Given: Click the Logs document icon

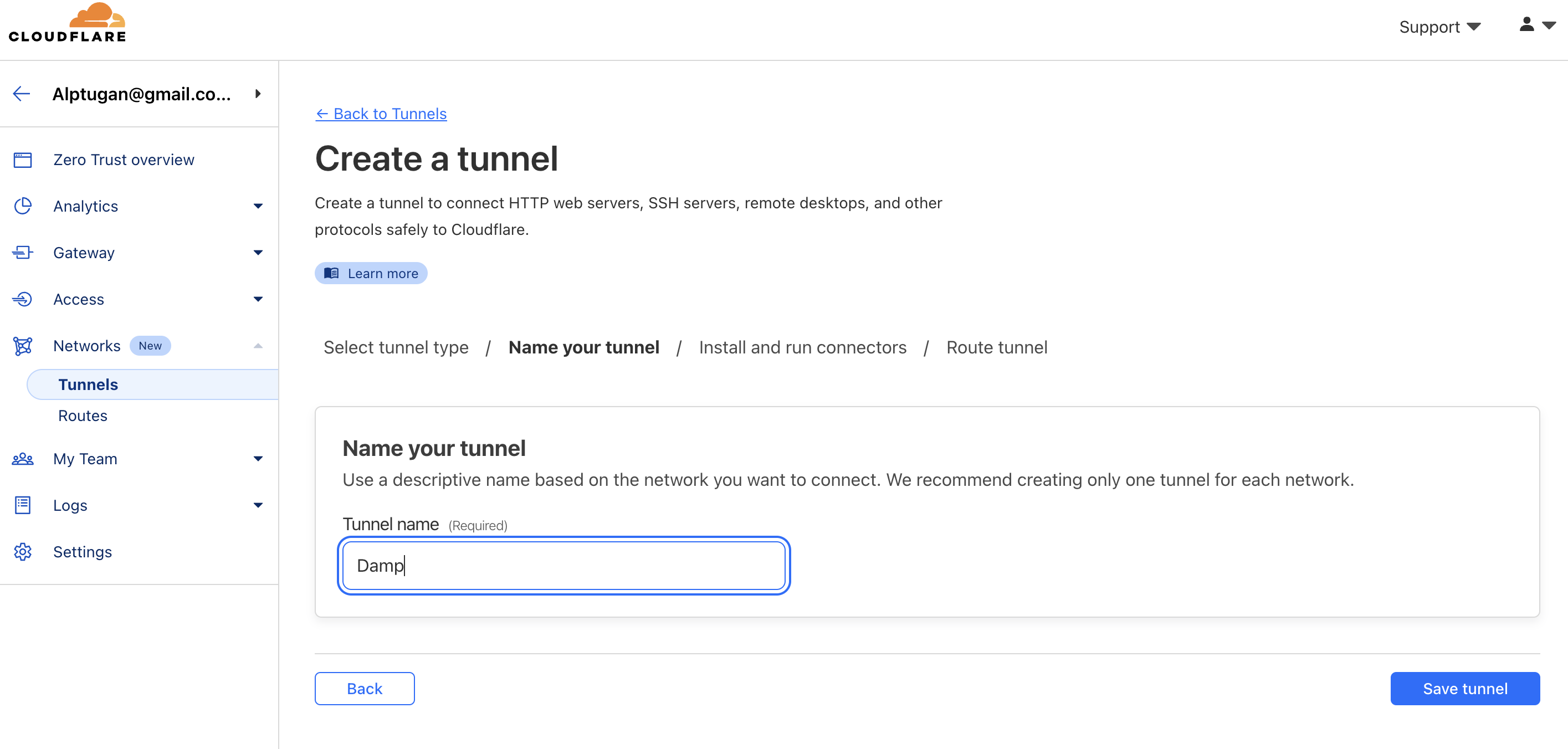Looking at the screenshot, I should [23, 505].
